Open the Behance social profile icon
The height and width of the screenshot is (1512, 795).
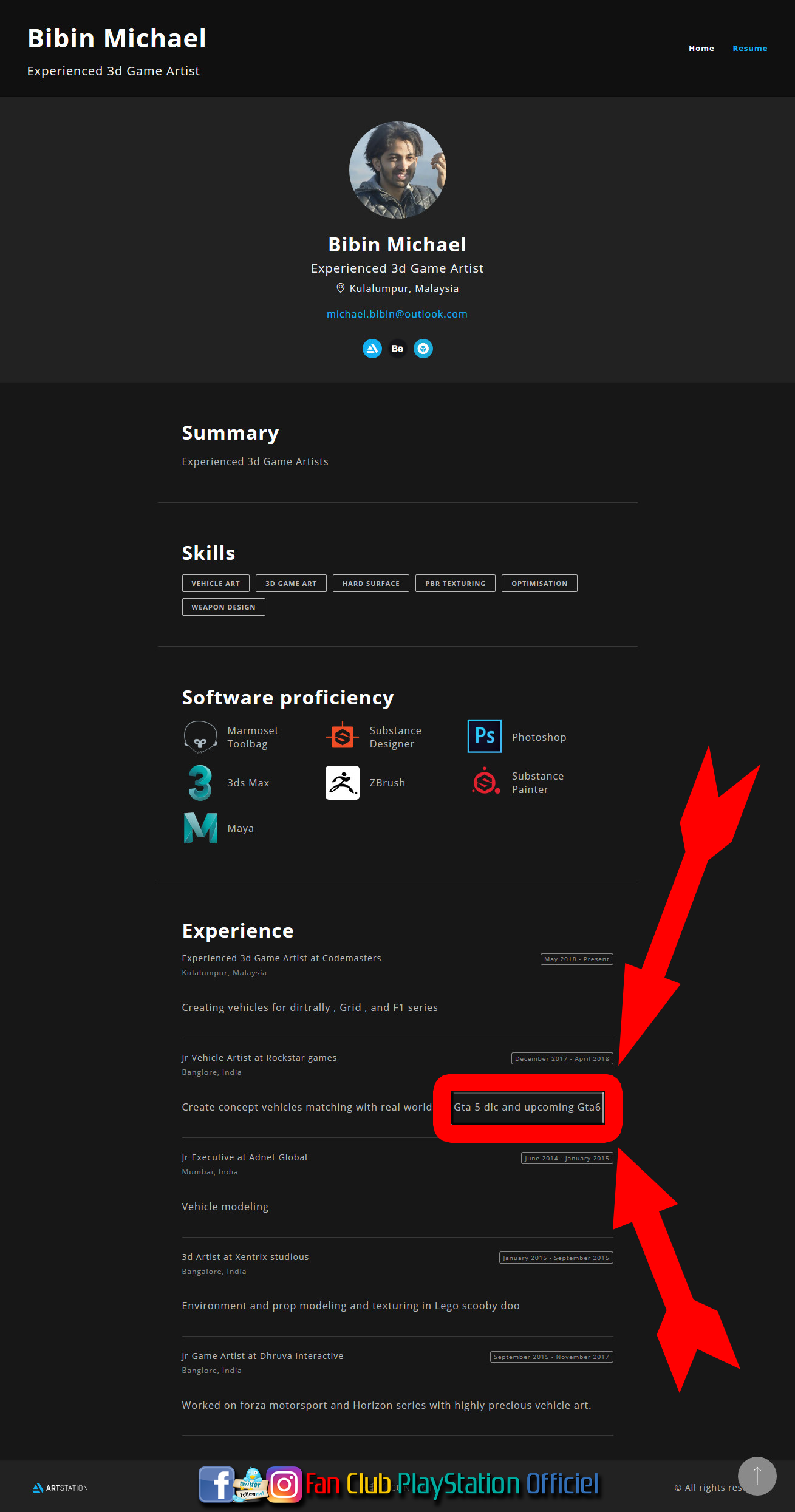tap(397, 349)
